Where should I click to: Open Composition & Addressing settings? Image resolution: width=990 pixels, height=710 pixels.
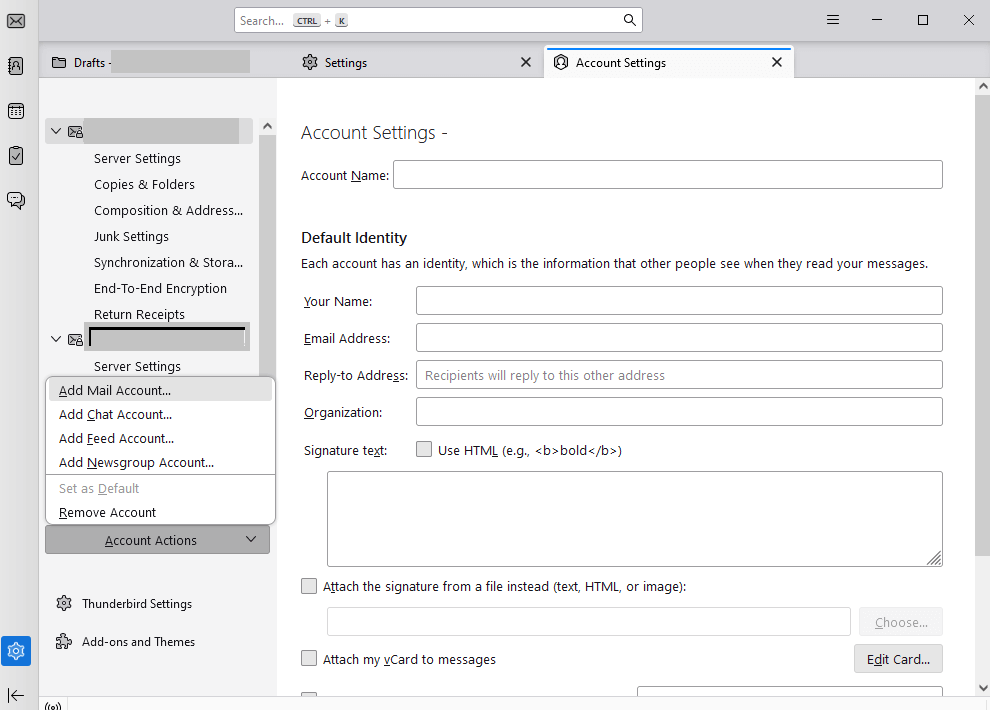point(168,210)
